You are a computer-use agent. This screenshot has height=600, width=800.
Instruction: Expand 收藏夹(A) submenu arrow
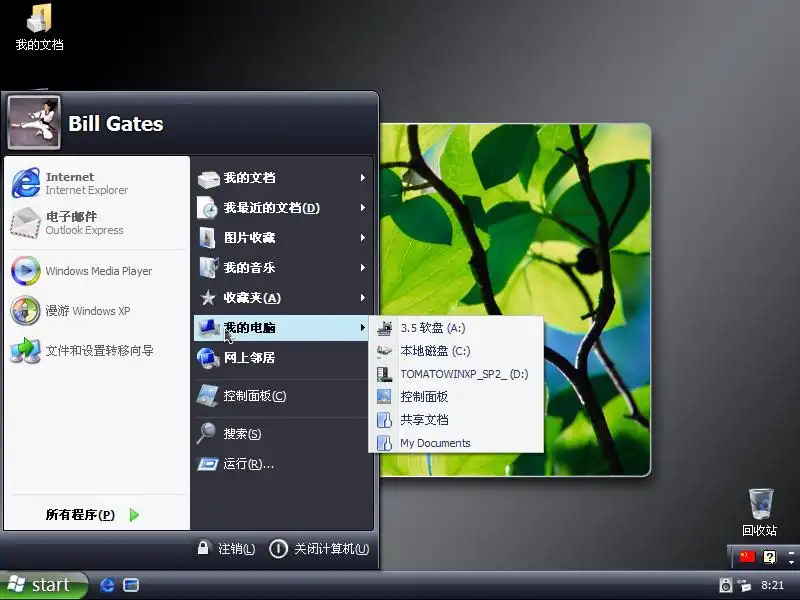(x=363, y=297)
